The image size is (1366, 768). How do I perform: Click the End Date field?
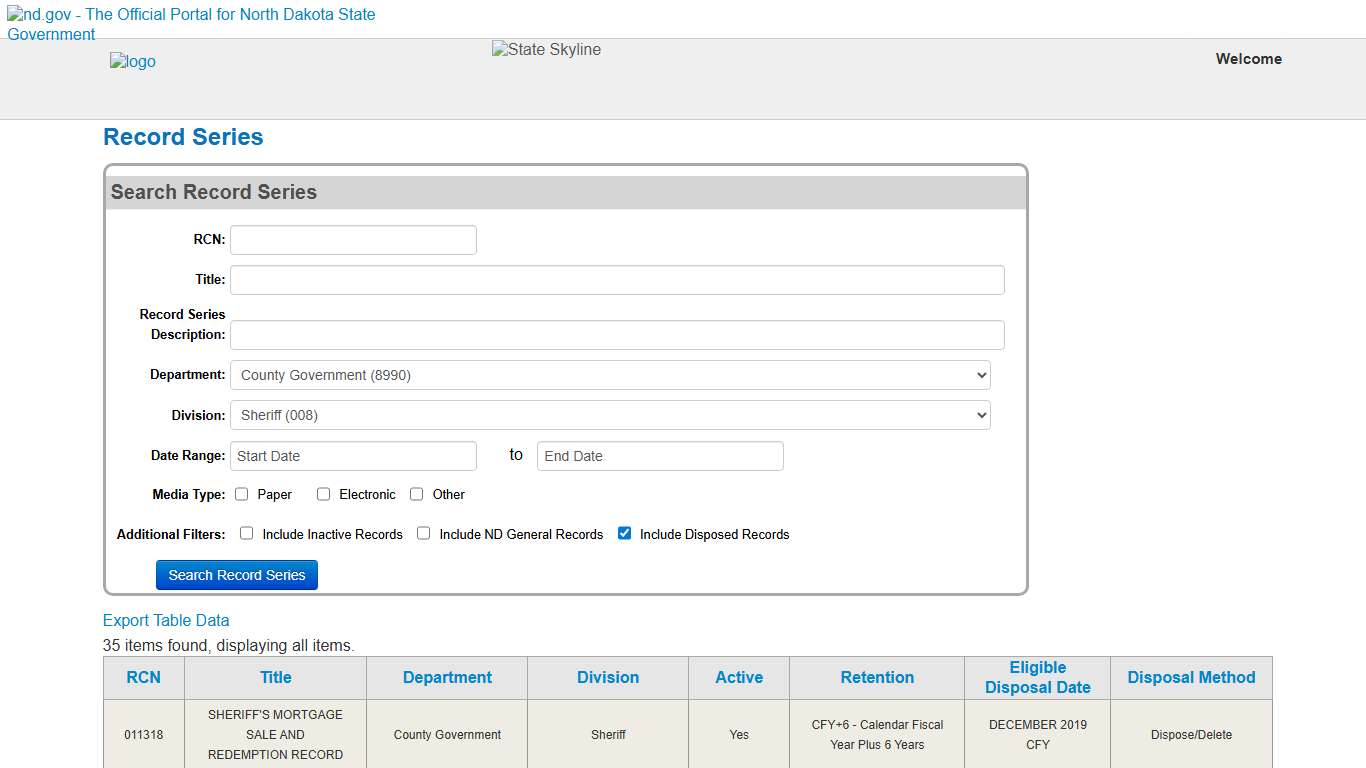659,455
